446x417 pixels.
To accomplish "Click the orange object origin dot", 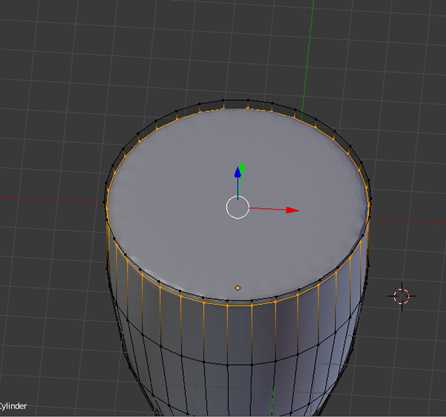I will click(237, 287).
